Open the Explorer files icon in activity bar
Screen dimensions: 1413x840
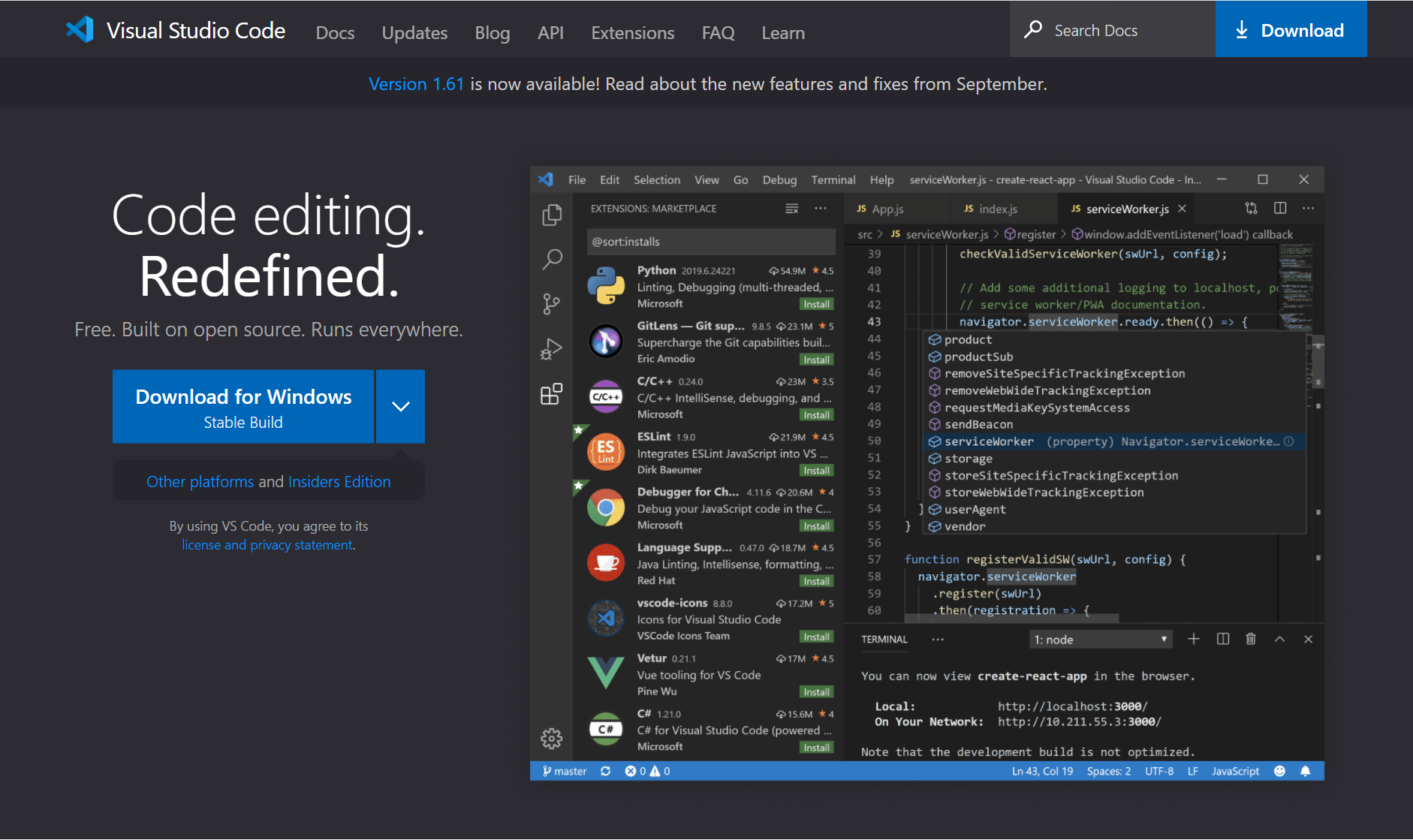[x=552, y=215]
